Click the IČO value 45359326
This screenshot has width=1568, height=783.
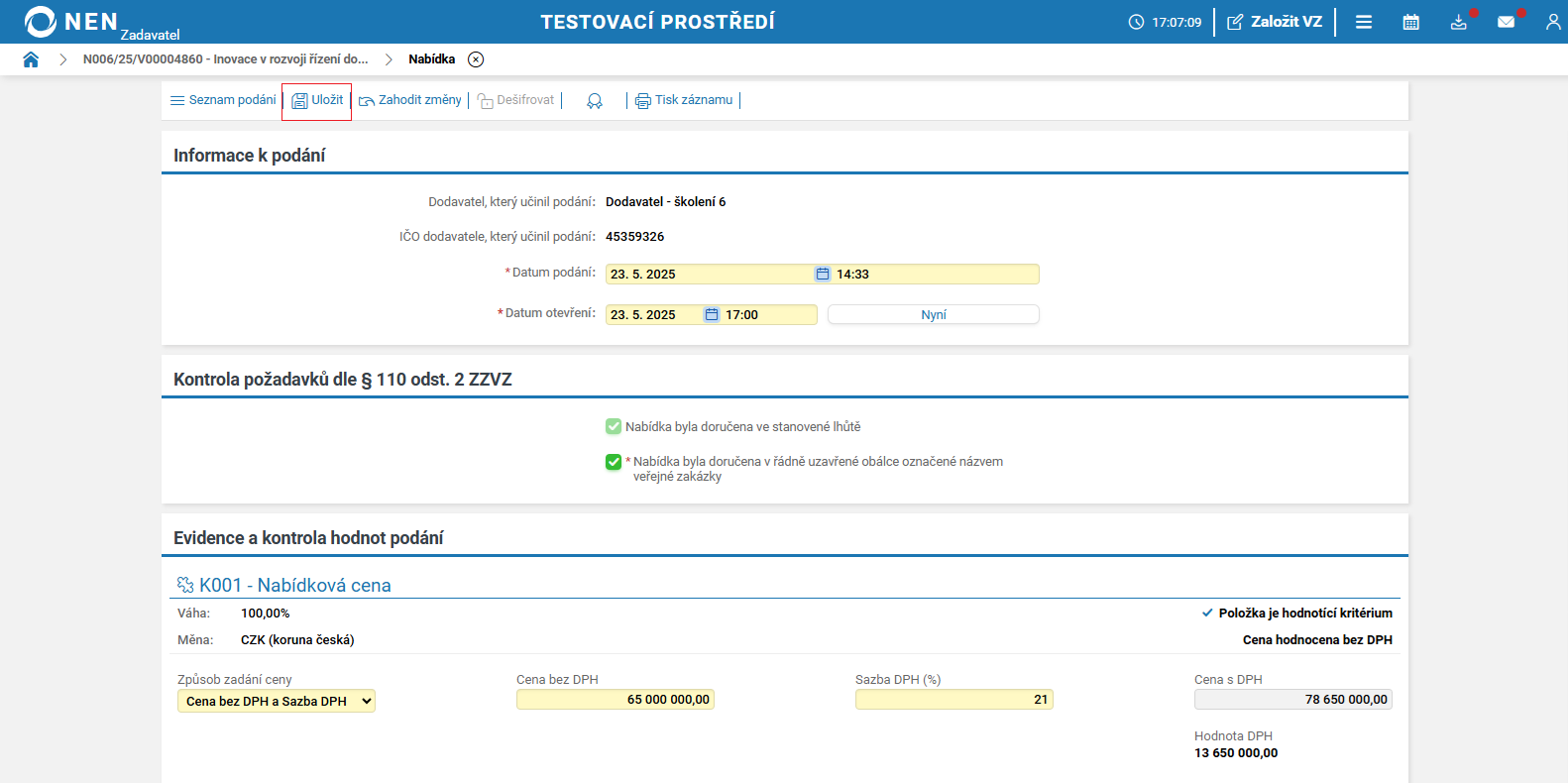(x=635, y=237)
